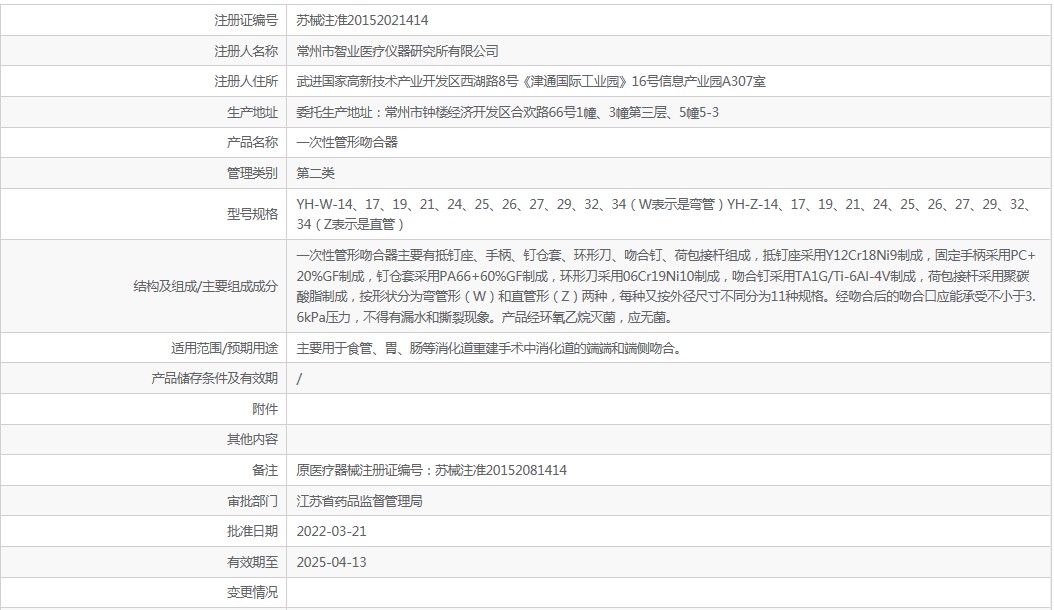This screenshot has width=1054, height=610.
Task: Click the value 第二类
Action: pos(315,174)
